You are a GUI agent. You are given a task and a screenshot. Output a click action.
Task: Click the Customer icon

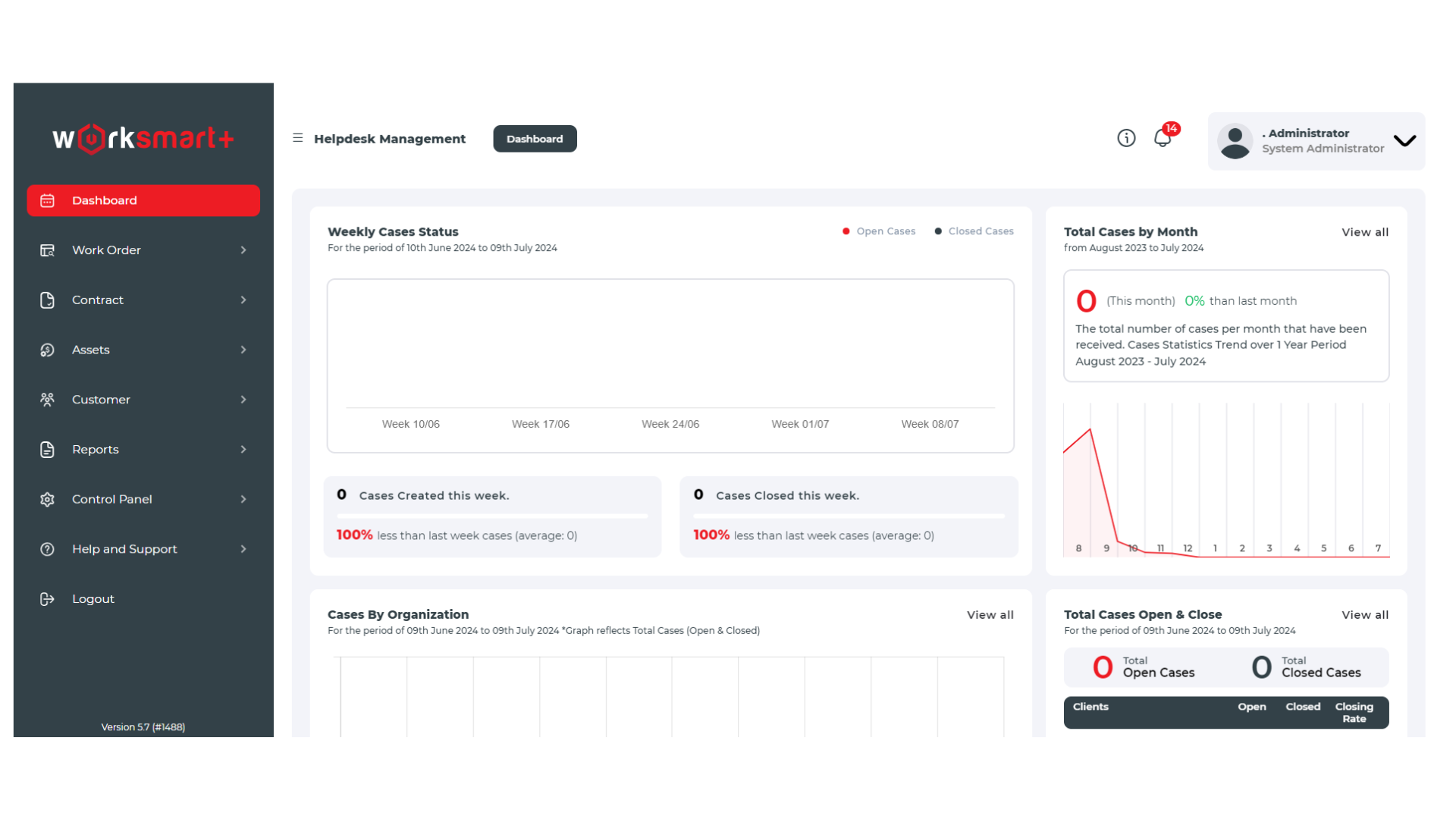[47, 400]
